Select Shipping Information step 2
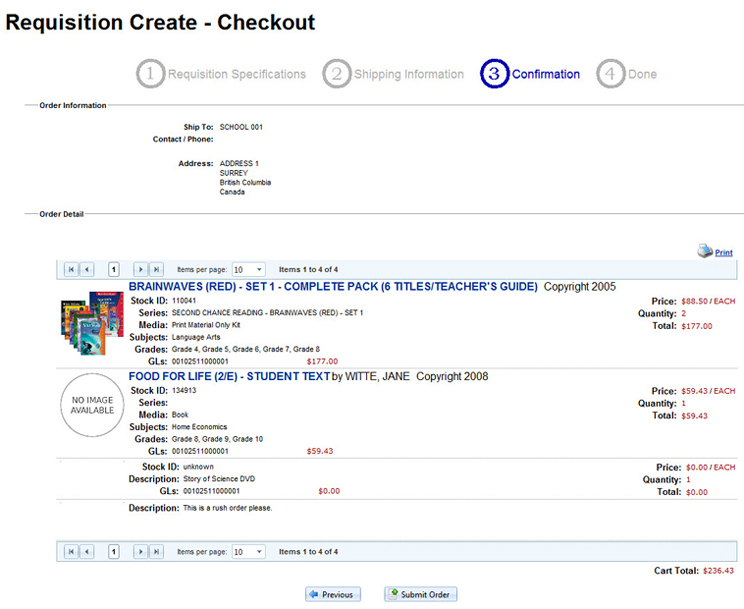 pos(393,74)
